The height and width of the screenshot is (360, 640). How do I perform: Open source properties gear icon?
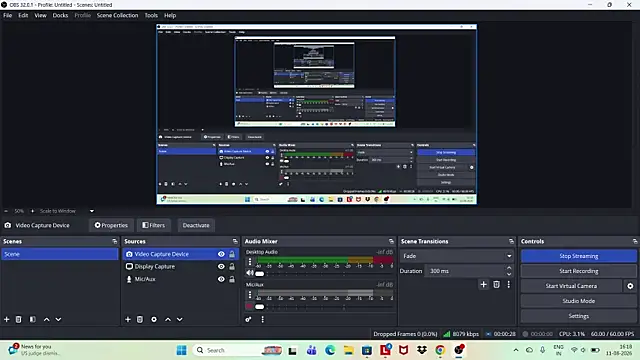click(154, 319)
